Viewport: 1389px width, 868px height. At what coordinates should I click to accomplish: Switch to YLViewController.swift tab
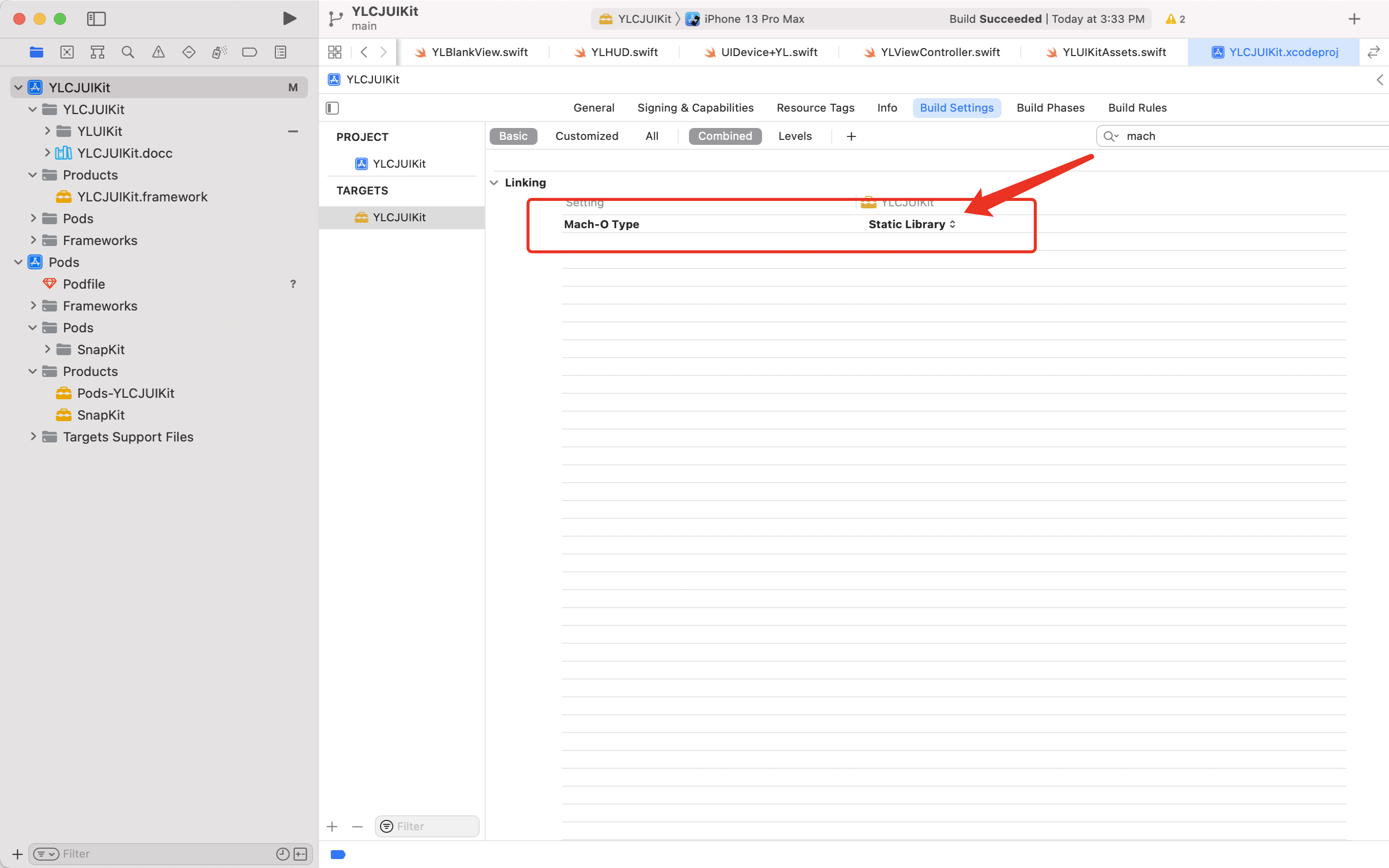click(x=932, y=52)
